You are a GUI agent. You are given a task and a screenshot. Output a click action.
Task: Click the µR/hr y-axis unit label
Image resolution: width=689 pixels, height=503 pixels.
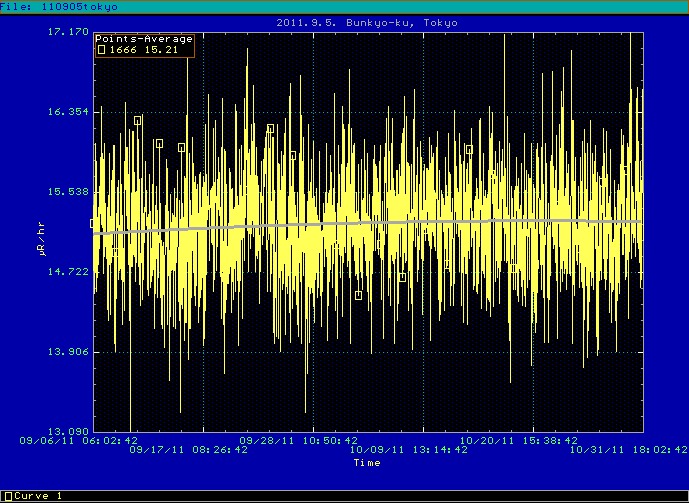[x=41, y=242]
